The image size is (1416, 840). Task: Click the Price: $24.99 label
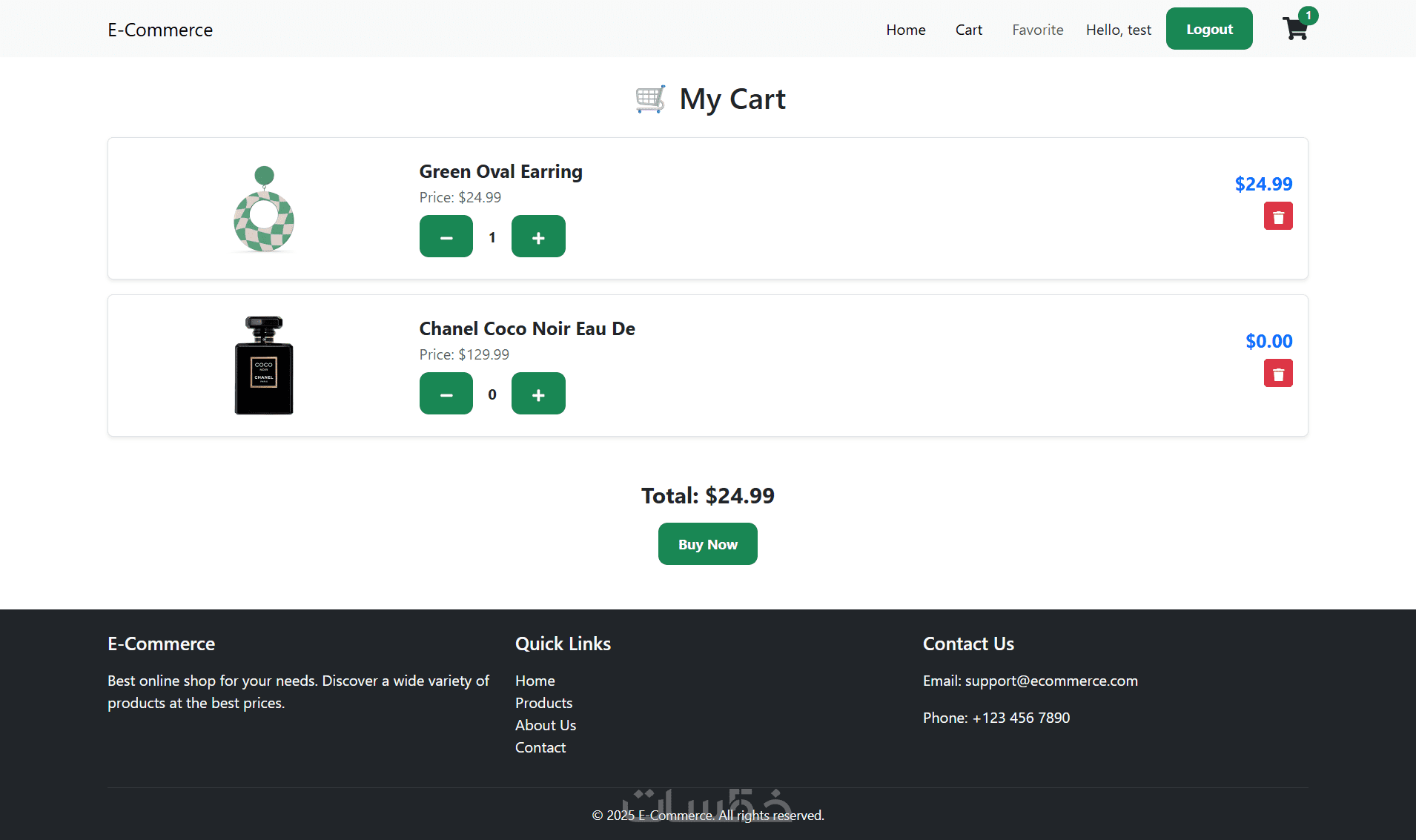[x=460, y=197]
